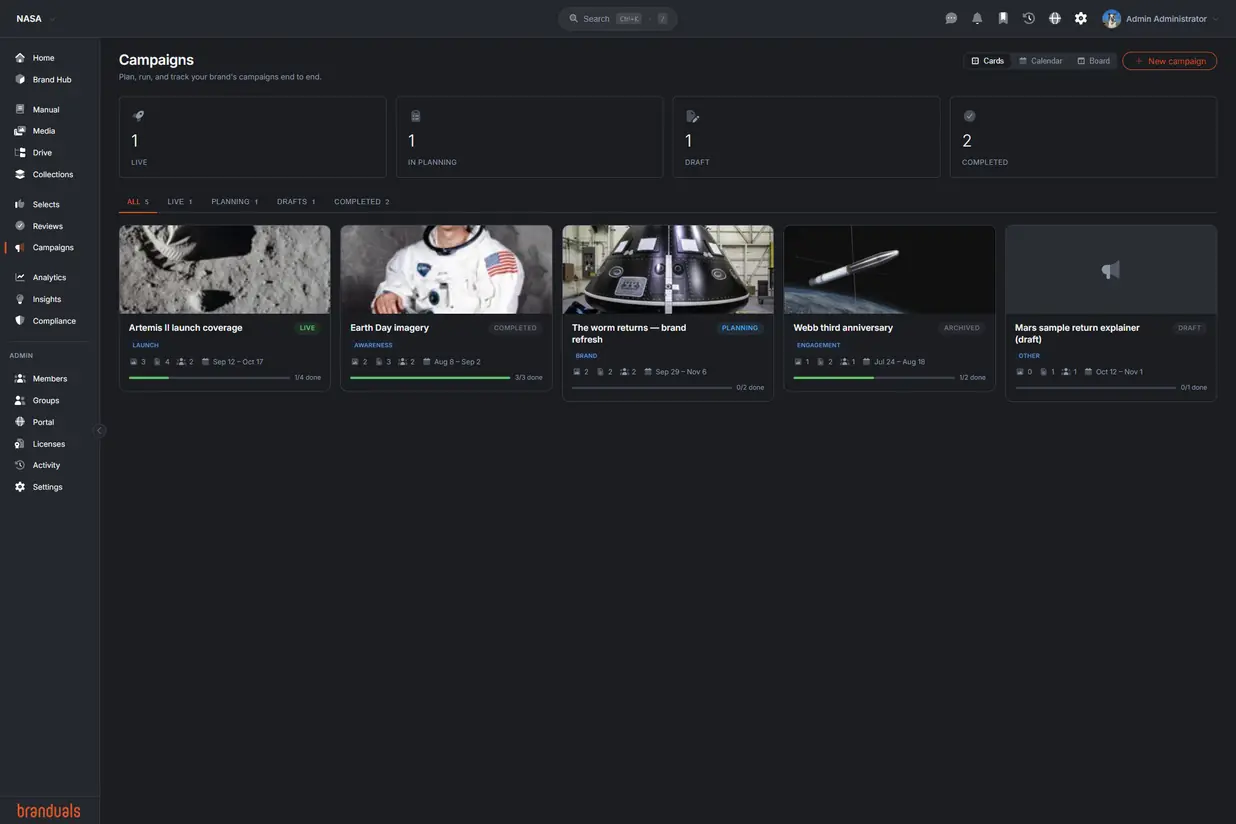Open the Admin Administrator account menu

[x=1160, y=18]
